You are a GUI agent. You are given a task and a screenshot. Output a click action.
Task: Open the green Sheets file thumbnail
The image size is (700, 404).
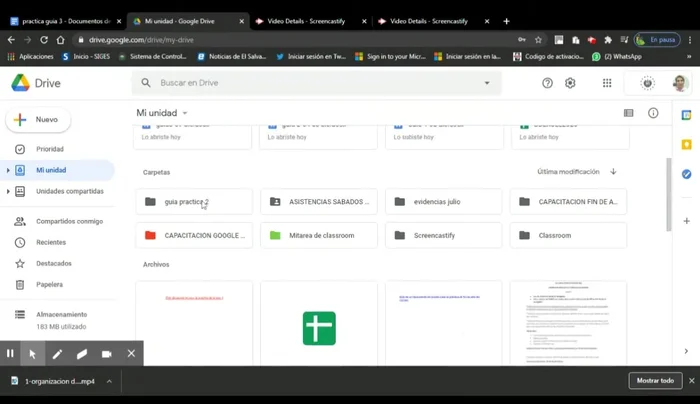(x=319, y=327)
